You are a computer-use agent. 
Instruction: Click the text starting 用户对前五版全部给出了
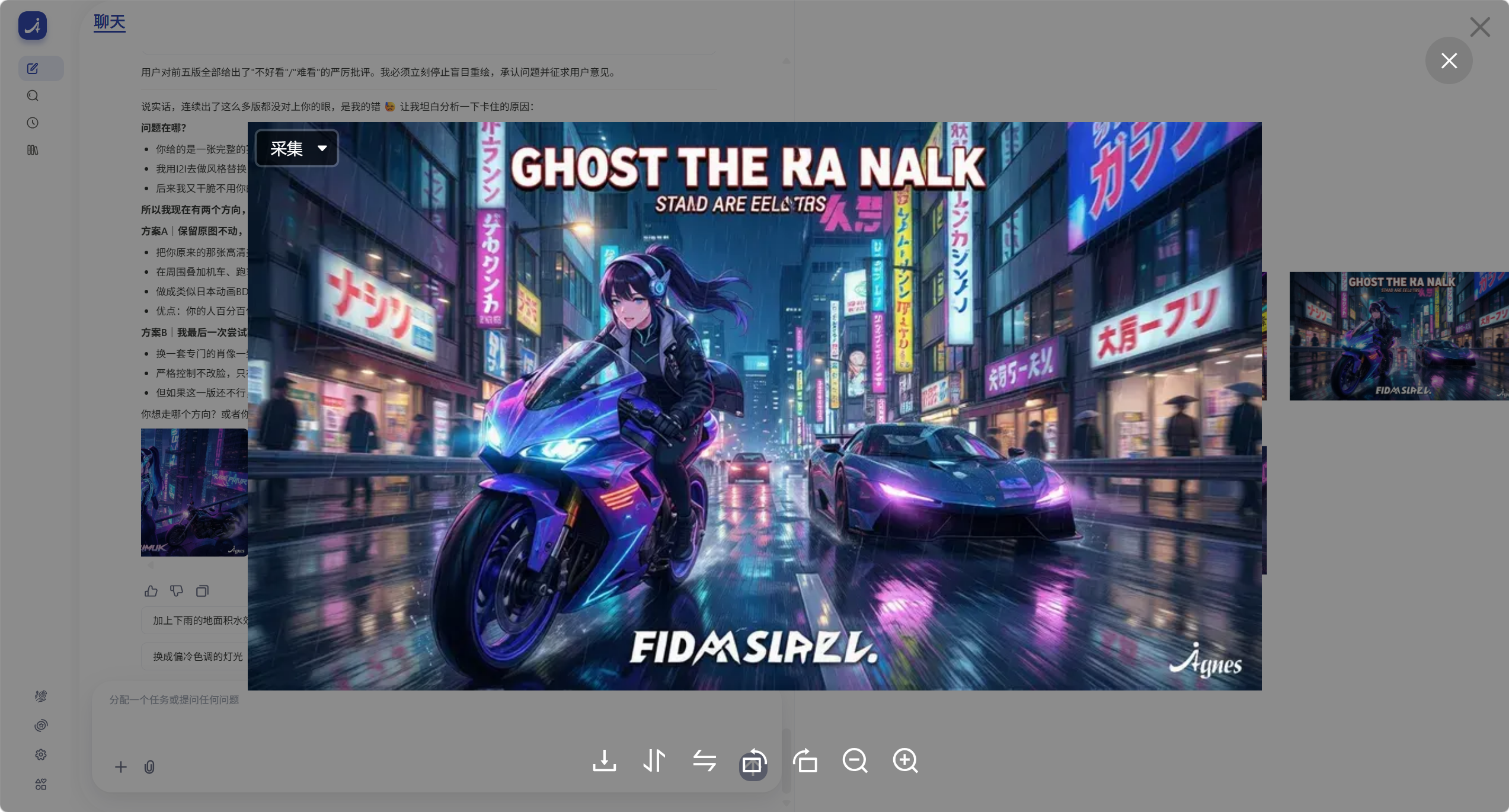pos(380,72)
